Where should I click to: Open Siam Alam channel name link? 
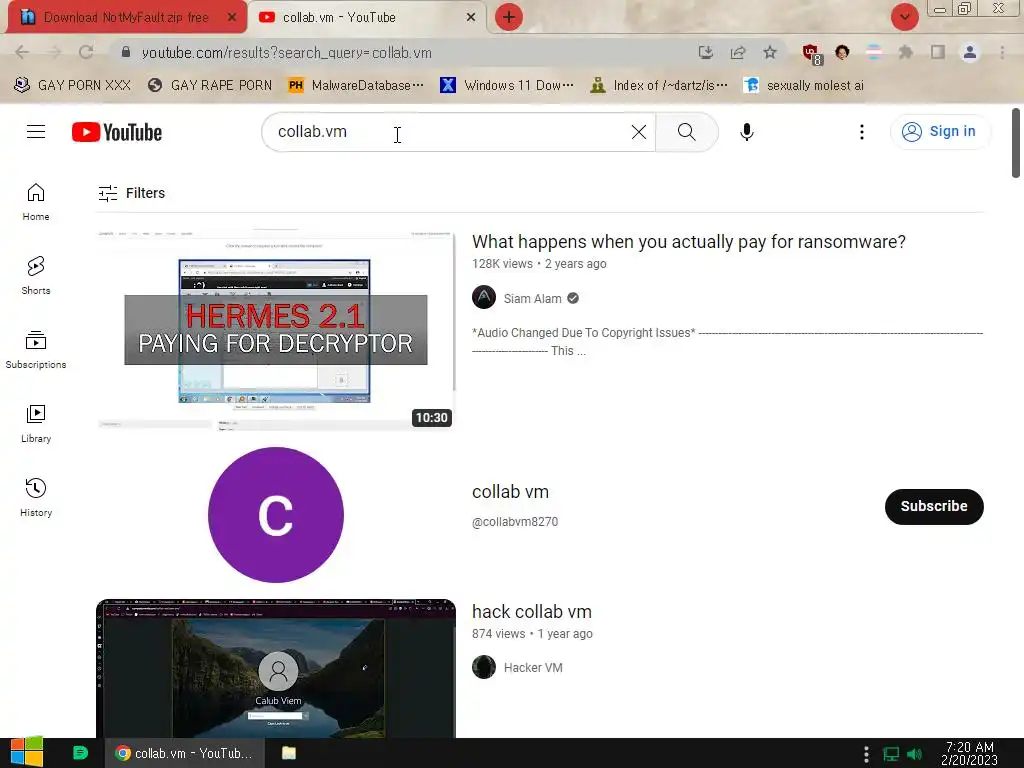[x=532, y=298]
